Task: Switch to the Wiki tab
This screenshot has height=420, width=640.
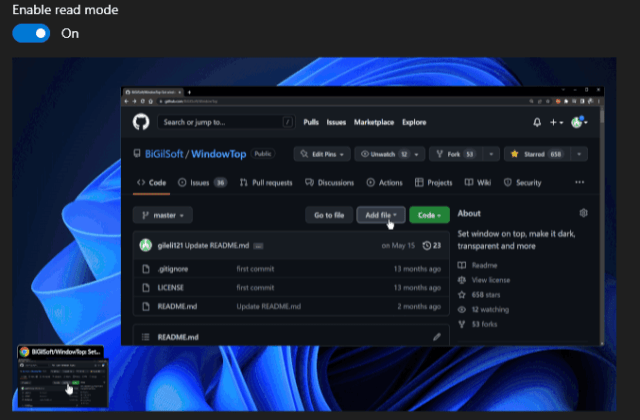Action: pos(478,182)
